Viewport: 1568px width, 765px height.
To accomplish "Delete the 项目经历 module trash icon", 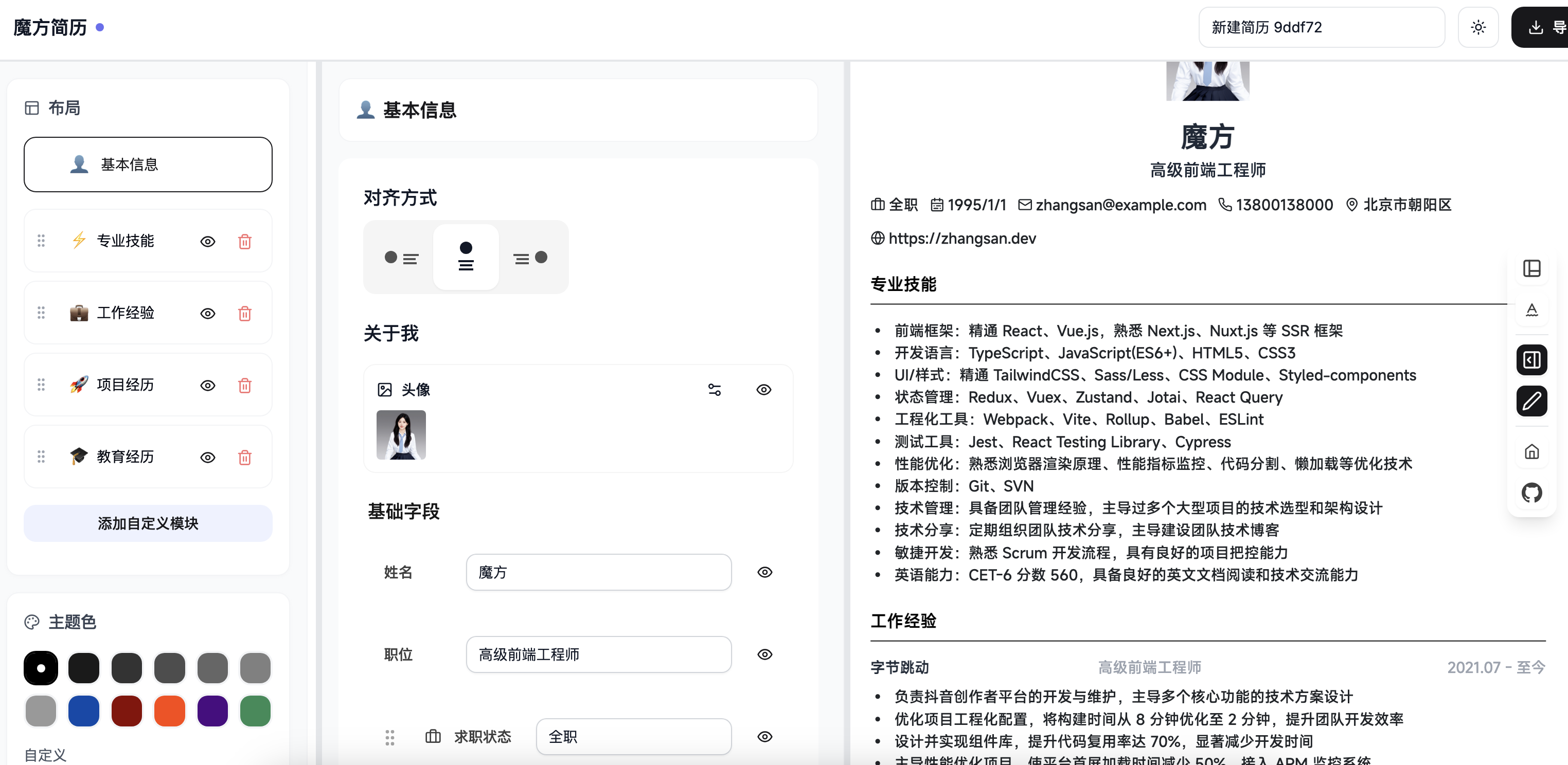I will tap(245, 386).
